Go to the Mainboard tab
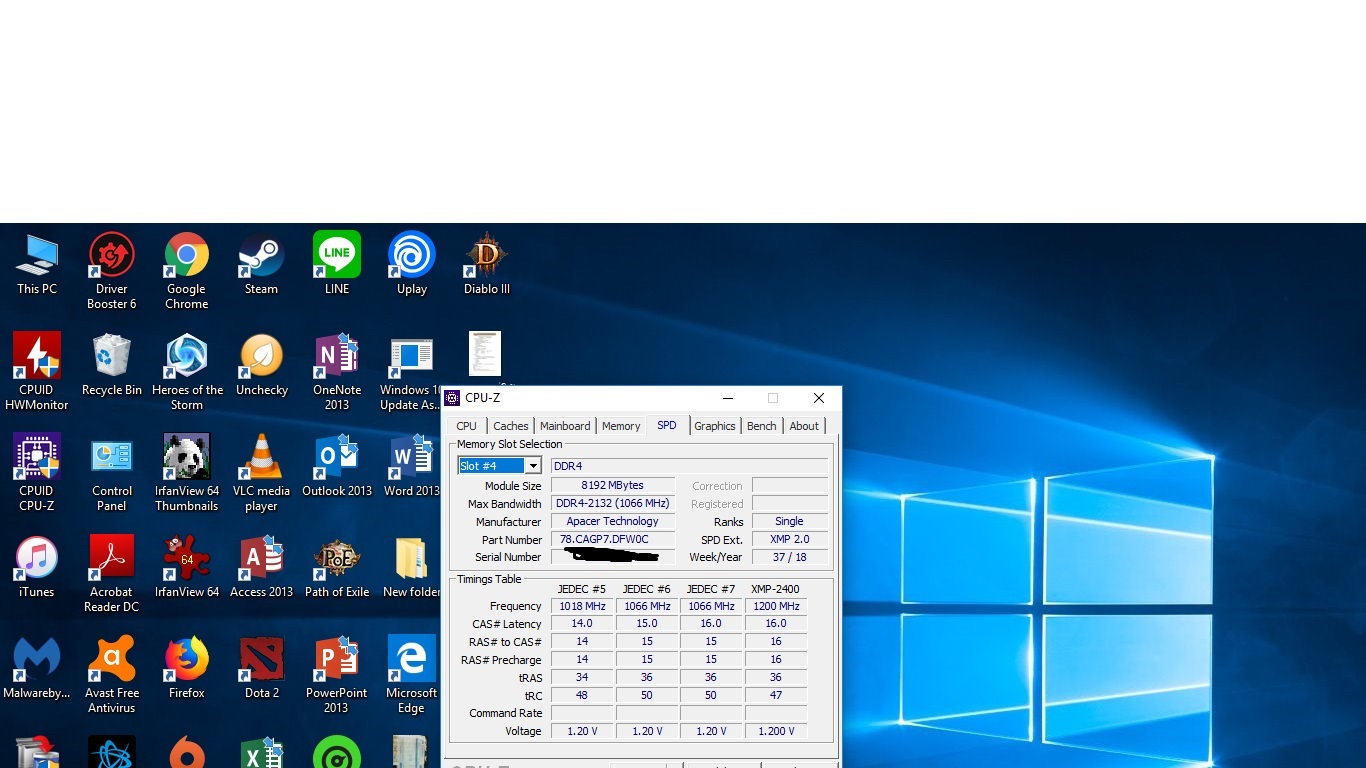Viewport: 1366px width, 768px height. point(565,426)
